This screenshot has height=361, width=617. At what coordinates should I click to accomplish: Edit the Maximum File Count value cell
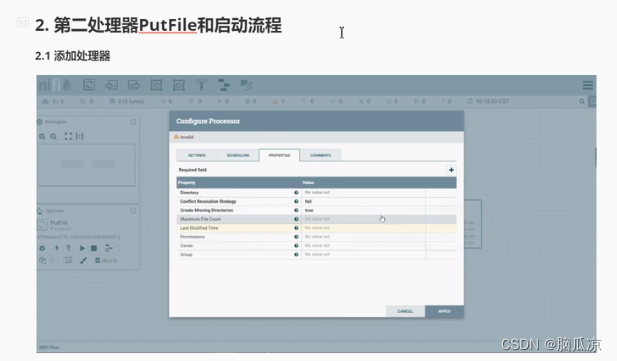[x=363, y=219]
